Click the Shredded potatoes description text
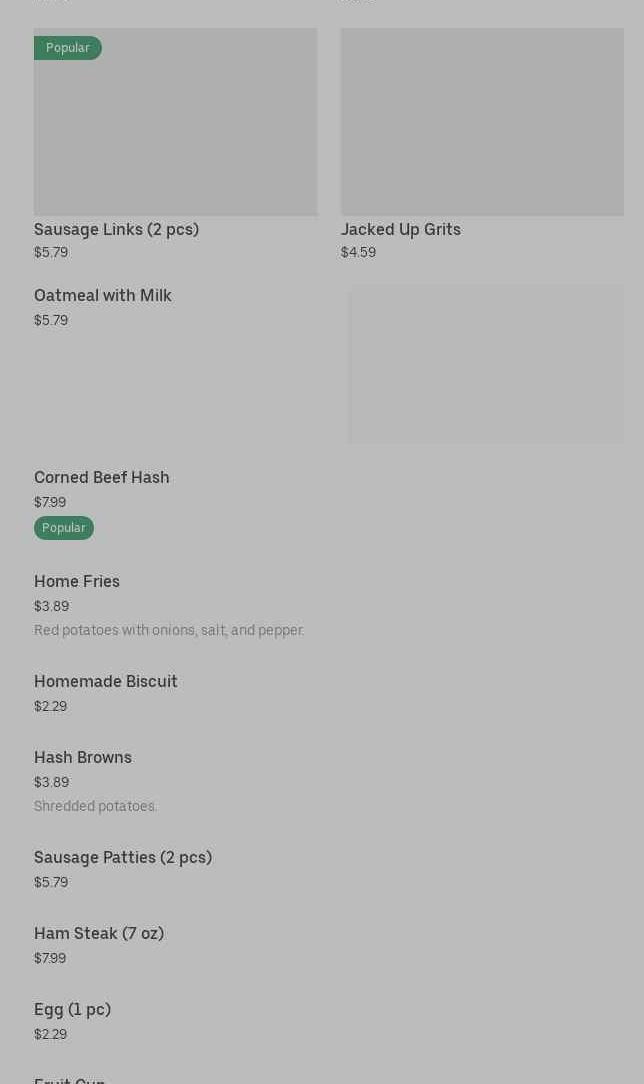 pyautogui.click(x=95, y=806)
